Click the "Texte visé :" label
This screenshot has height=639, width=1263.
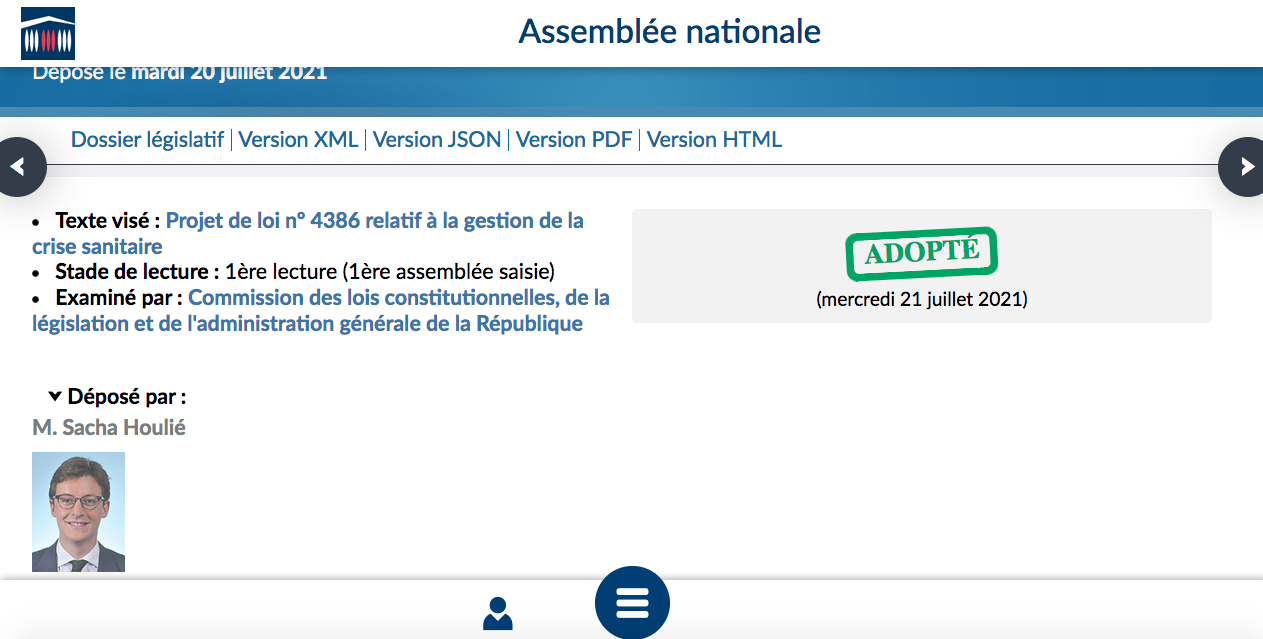click(x=108, y=220)
